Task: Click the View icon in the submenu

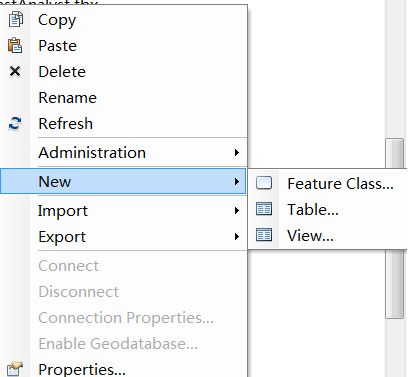Action: tap(264, 235)
